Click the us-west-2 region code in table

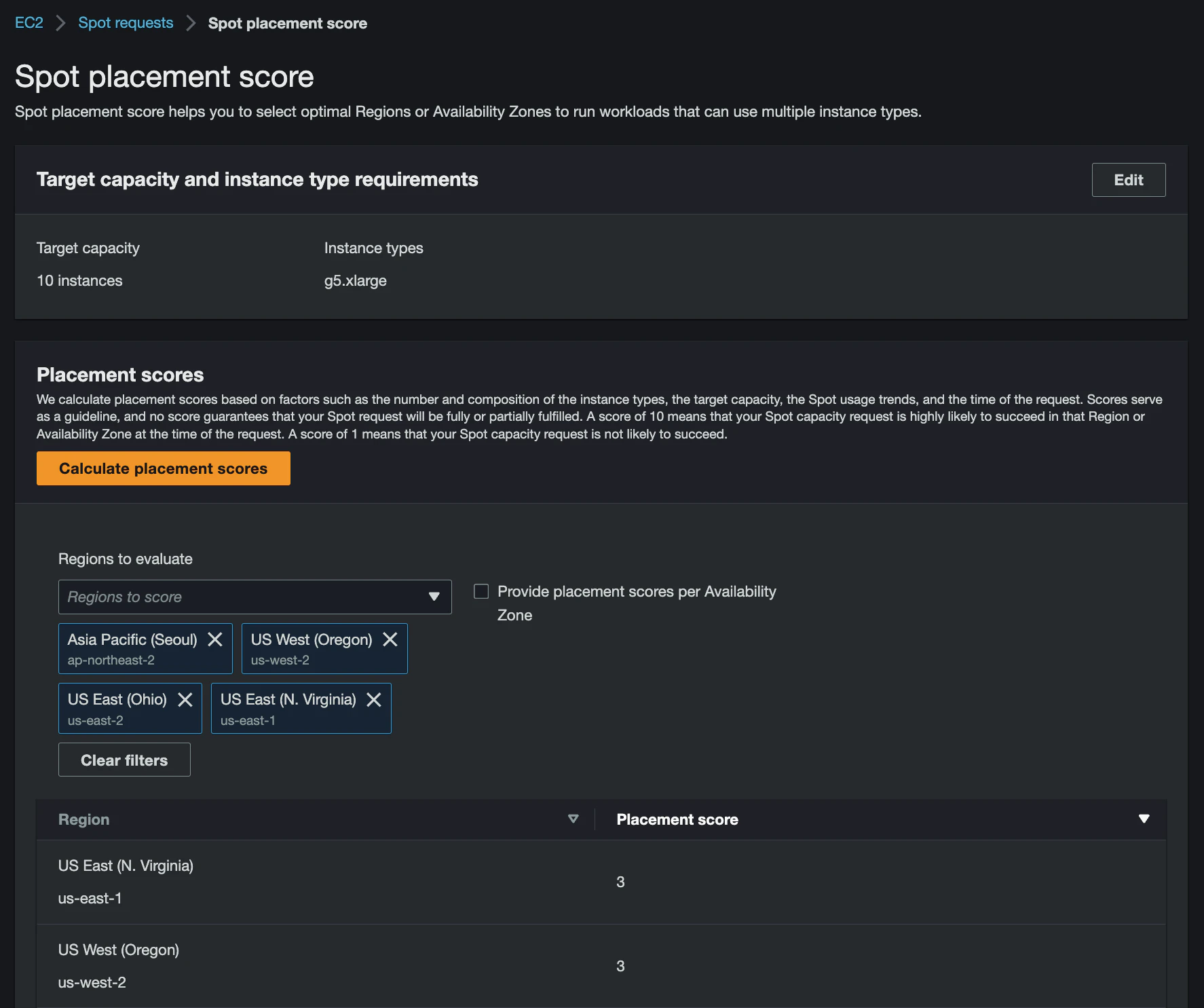click(x=92, y=983)
